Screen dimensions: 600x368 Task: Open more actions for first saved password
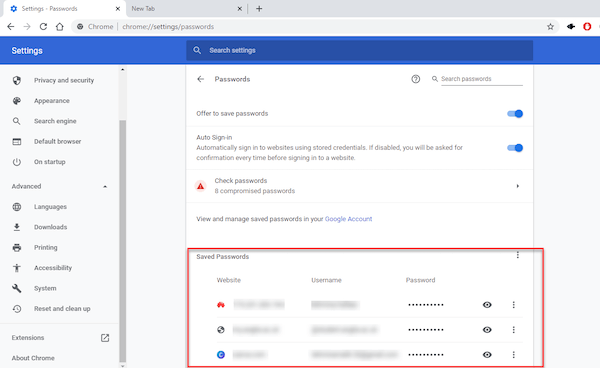[514, 305]
